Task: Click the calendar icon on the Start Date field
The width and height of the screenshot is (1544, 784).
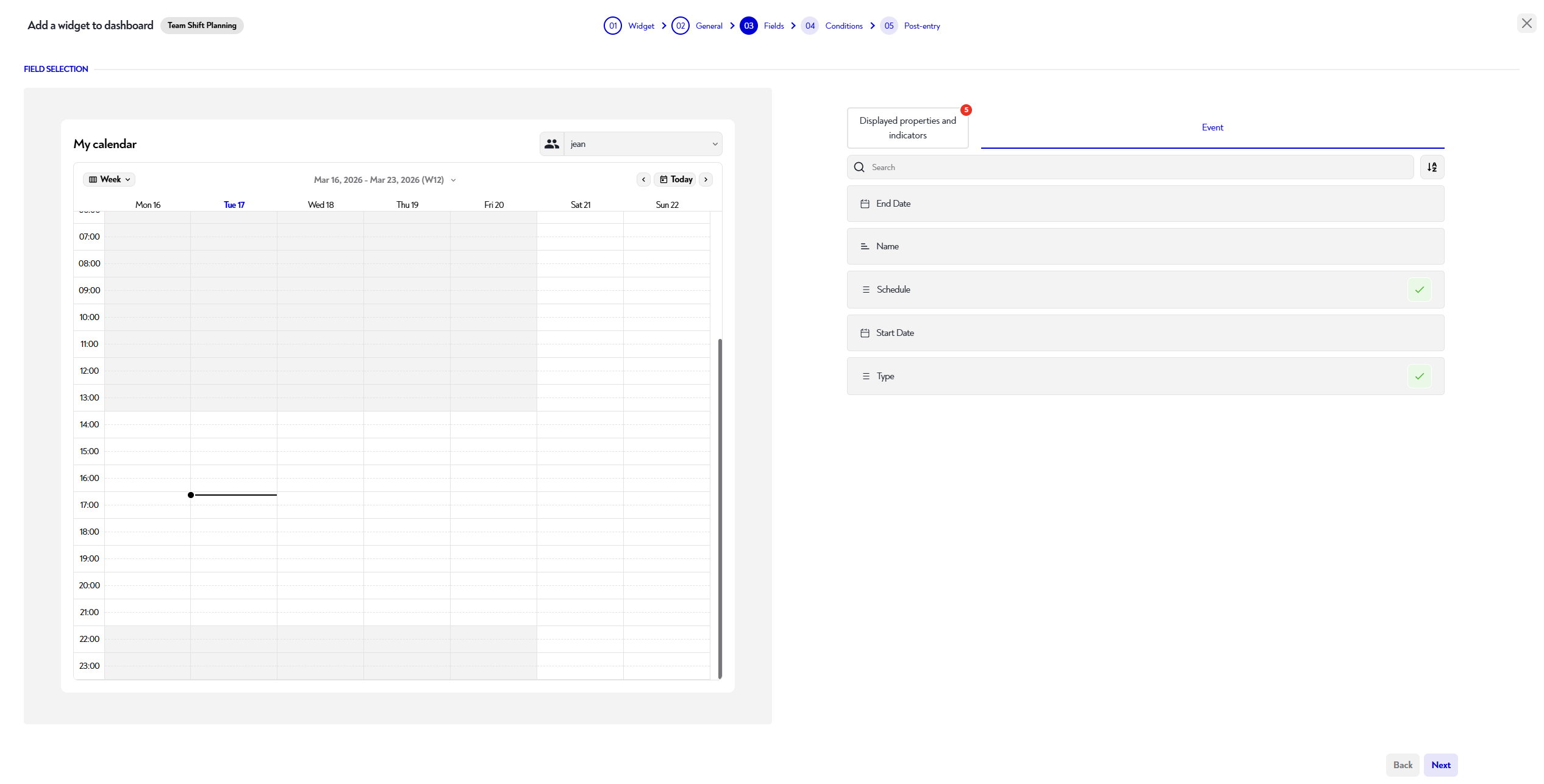Action: [x=865, y=333]
